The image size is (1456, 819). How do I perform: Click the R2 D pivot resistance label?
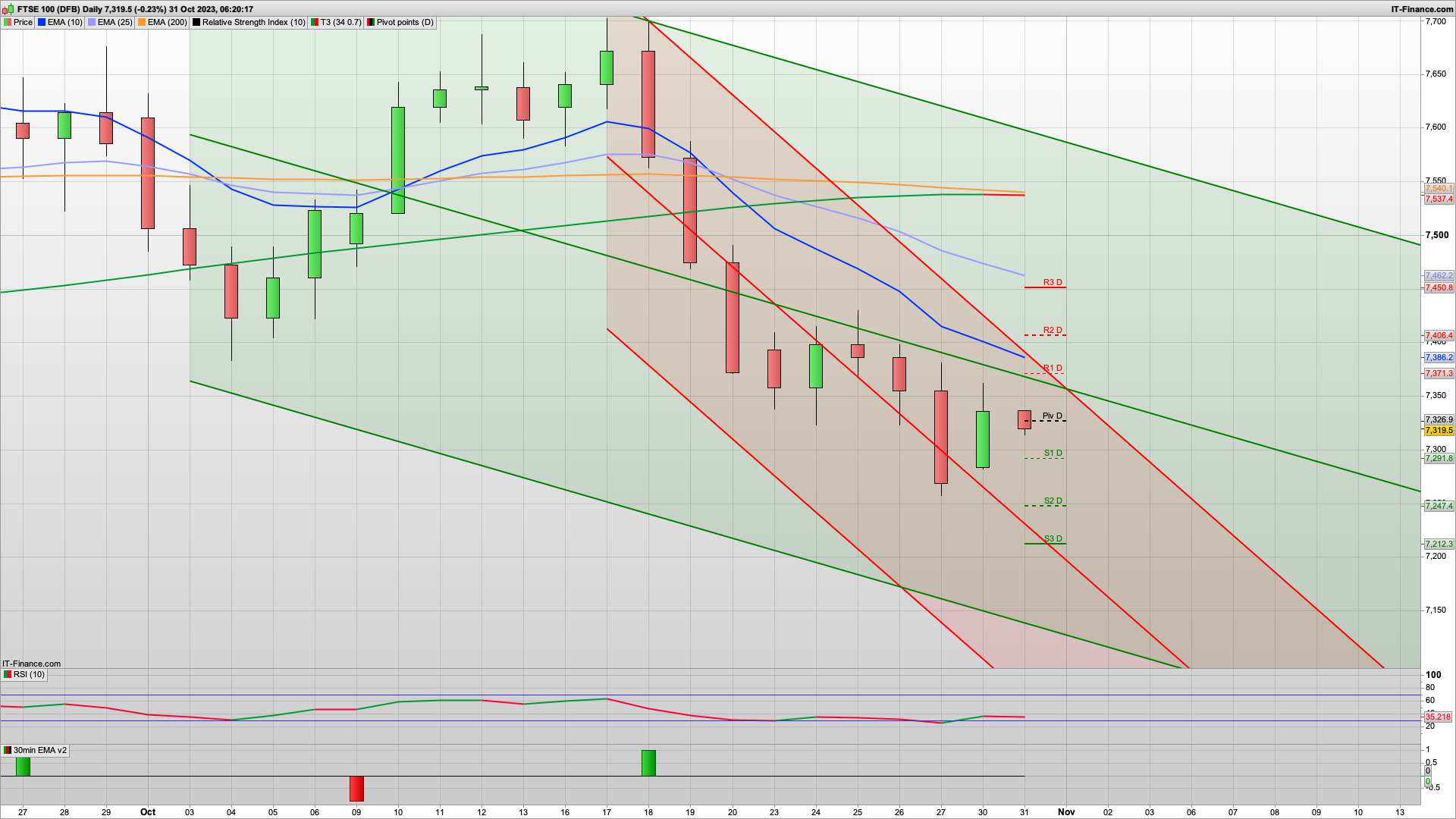coord(1053,330)
